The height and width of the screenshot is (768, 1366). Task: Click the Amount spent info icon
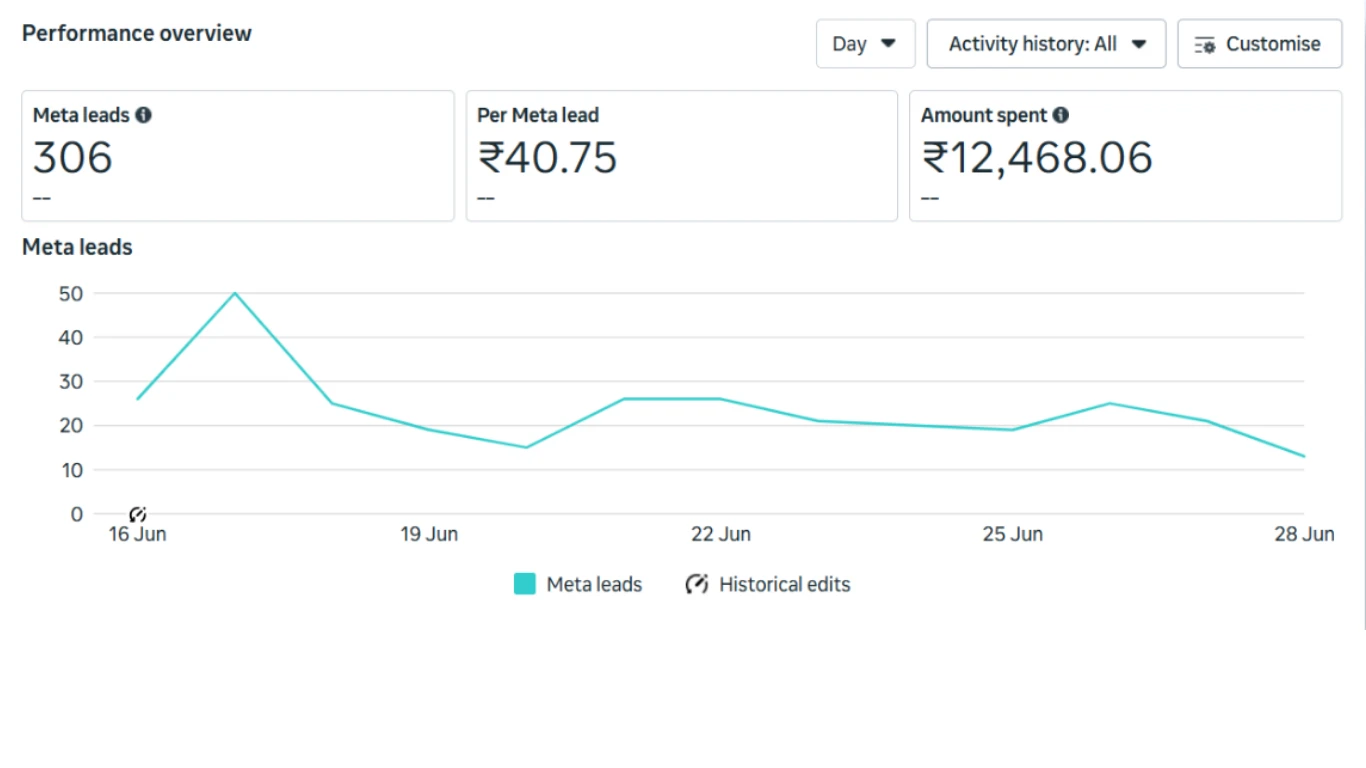coord(1060,115)
